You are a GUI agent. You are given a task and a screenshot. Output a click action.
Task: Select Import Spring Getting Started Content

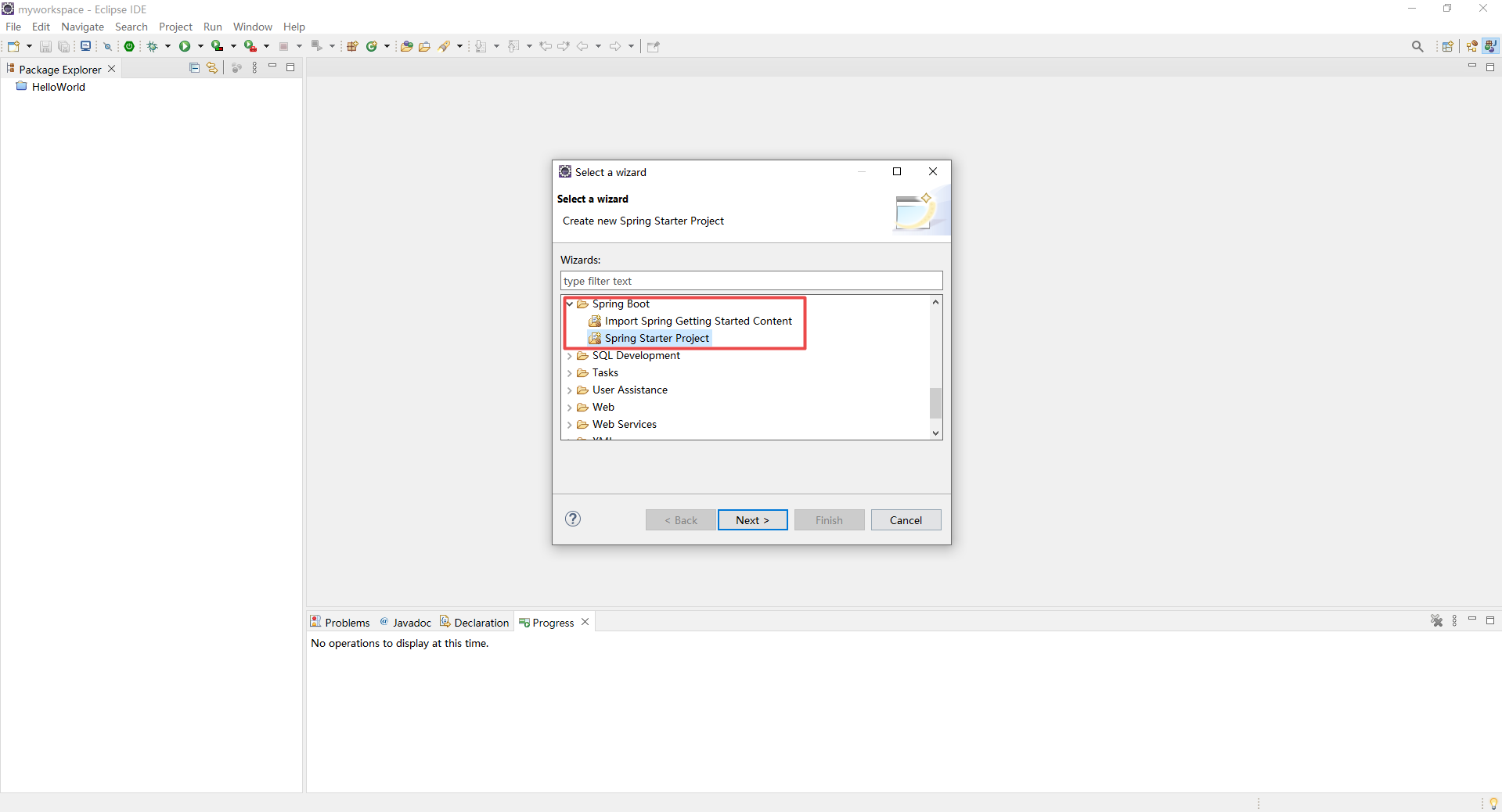pyautogui.click(x=690, y=321)
